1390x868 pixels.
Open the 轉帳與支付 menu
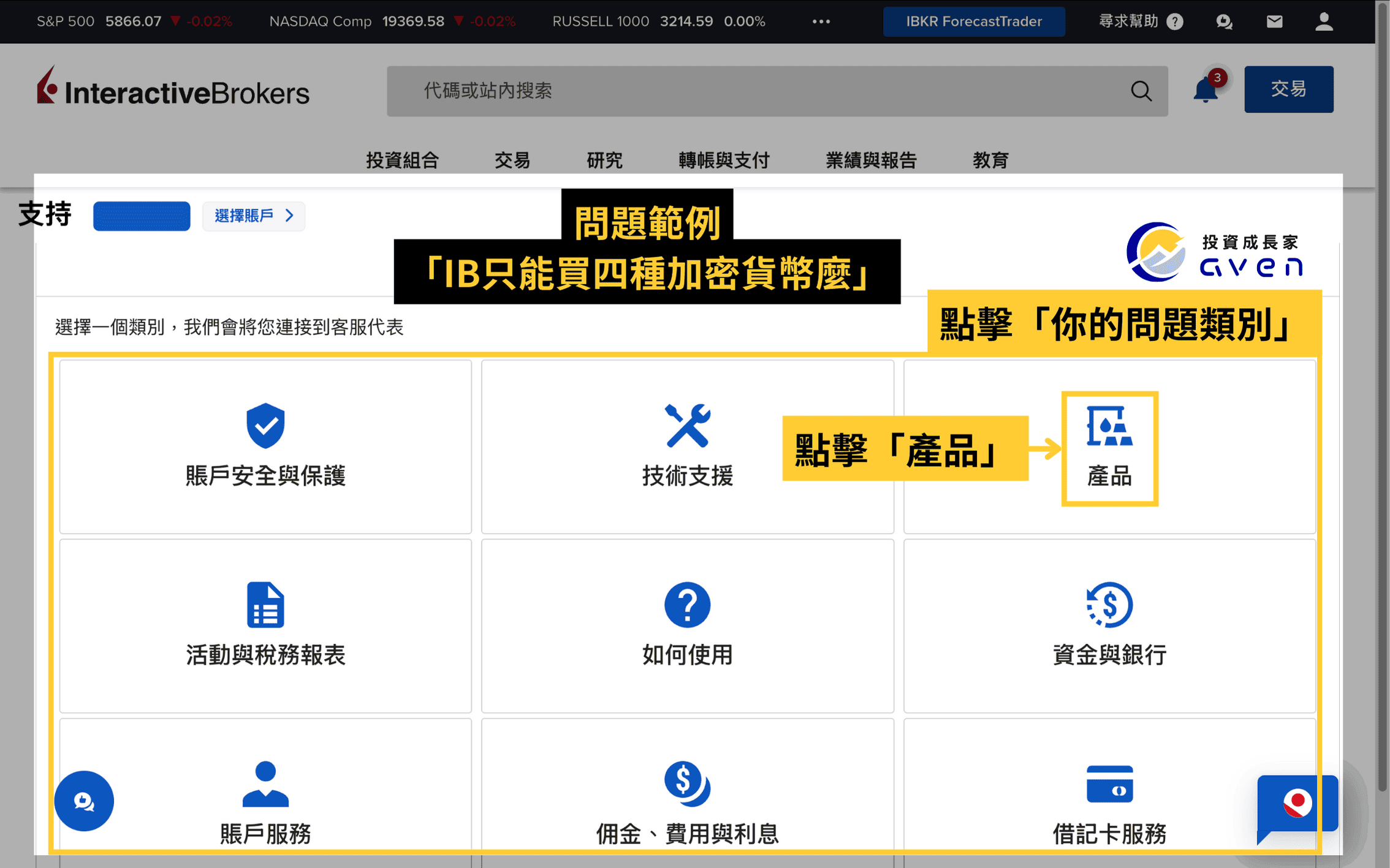pos(724,160)
